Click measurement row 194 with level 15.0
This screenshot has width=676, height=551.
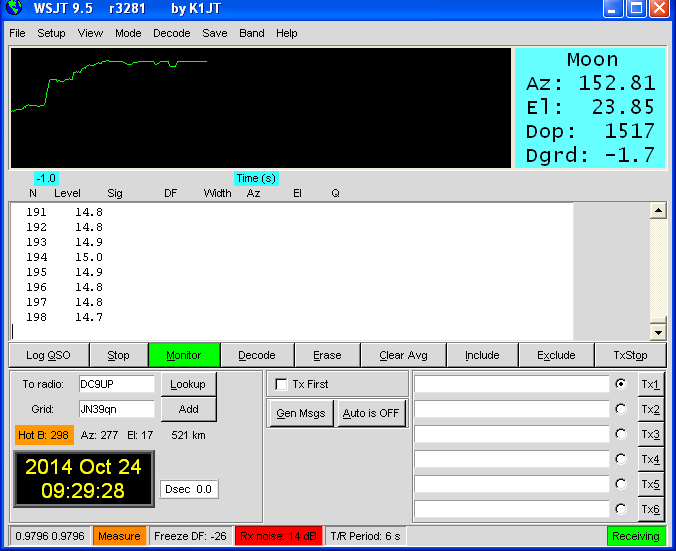click(65, 257)
